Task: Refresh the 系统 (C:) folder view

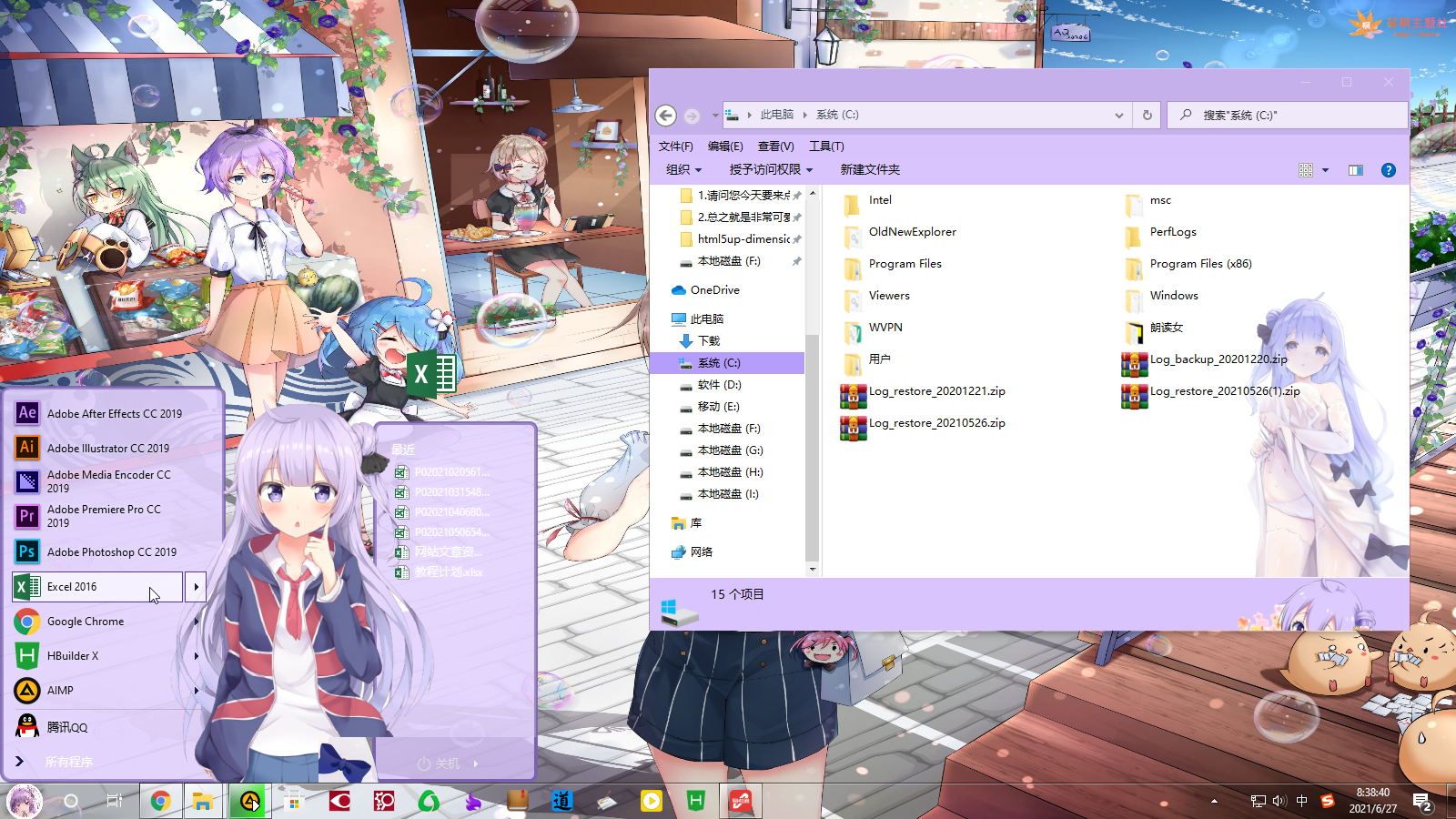Action: (x=1147, y=116)
